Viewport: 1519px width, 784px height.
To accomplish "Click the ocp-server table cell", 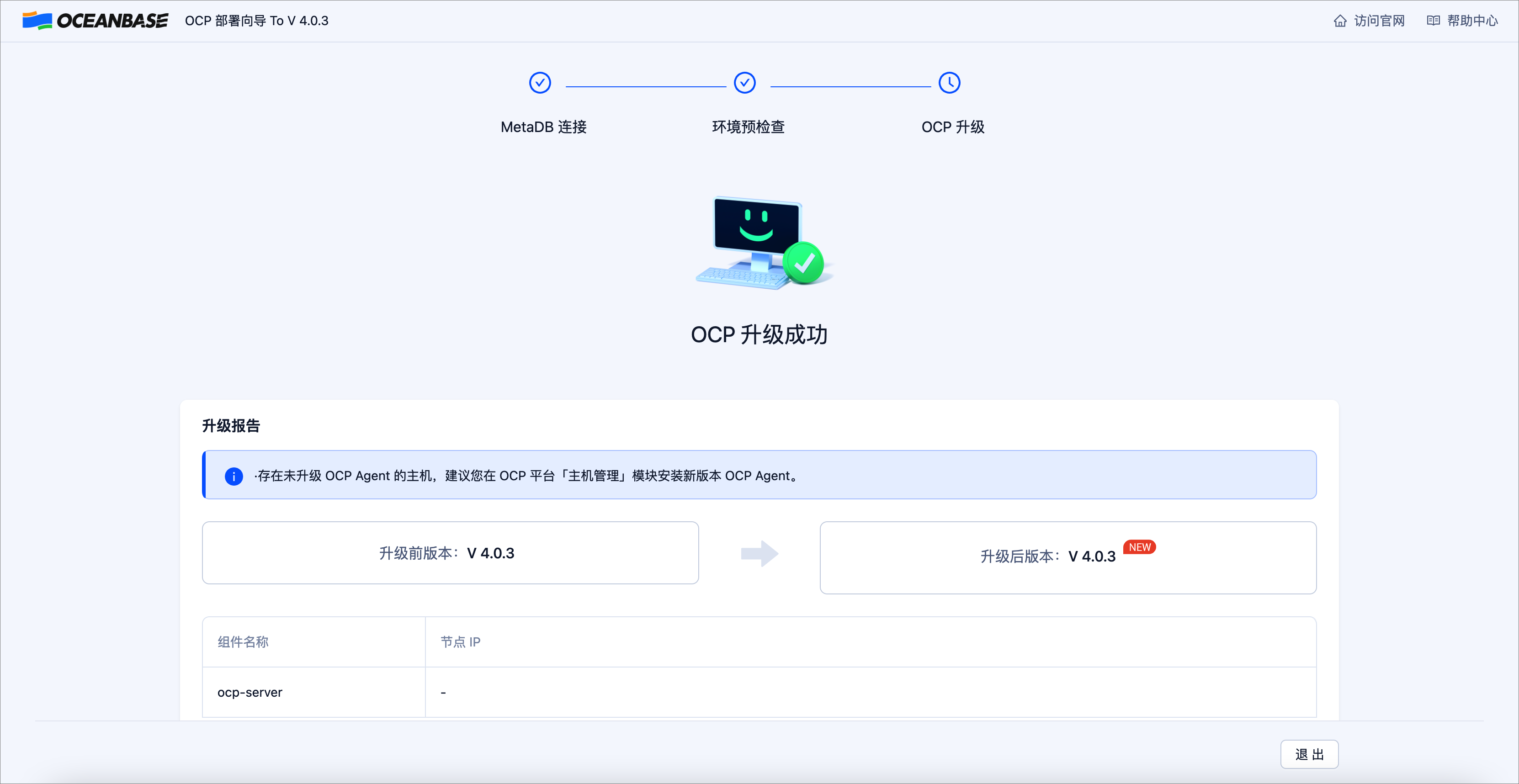I will (x=313, y=692).
